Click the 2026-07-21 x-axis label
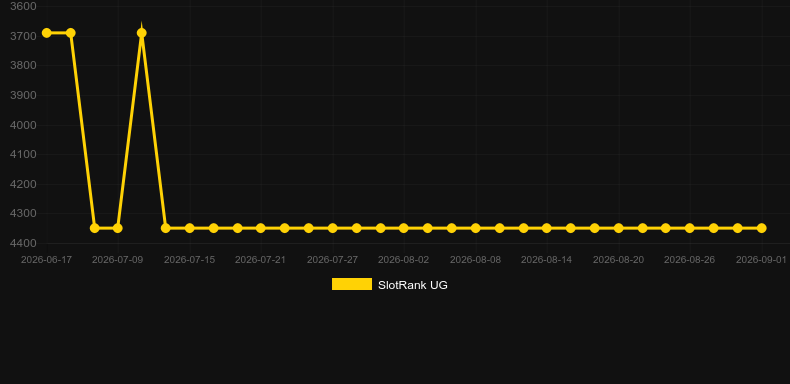Image resolution: width=790 pixels, height=384 pixels. pyautogui.click(x=260, y=260)
